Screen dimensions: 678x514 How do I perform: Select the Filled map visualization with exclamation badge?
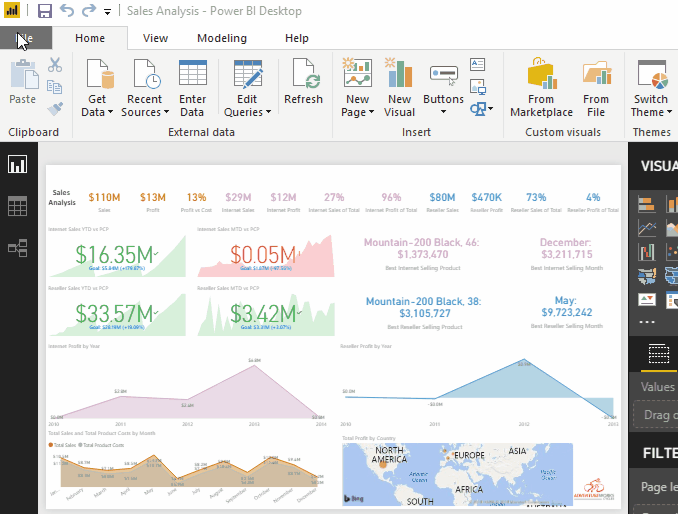tap(647, 275)
